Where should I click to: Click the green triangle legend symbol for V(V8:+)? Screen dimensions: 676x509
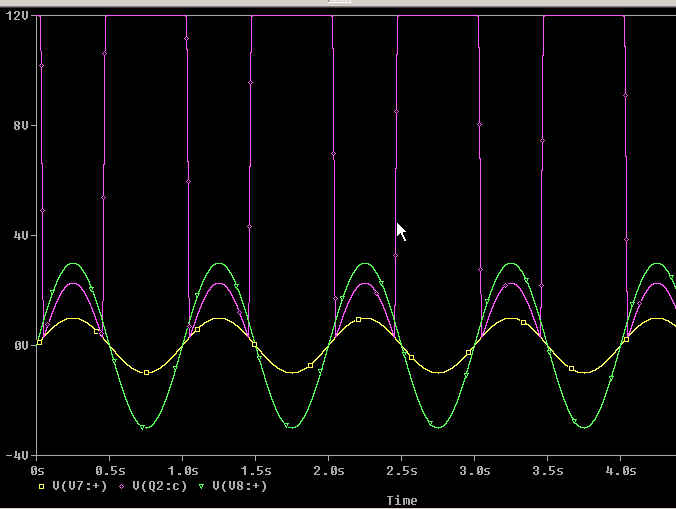[x=203, y=486]
